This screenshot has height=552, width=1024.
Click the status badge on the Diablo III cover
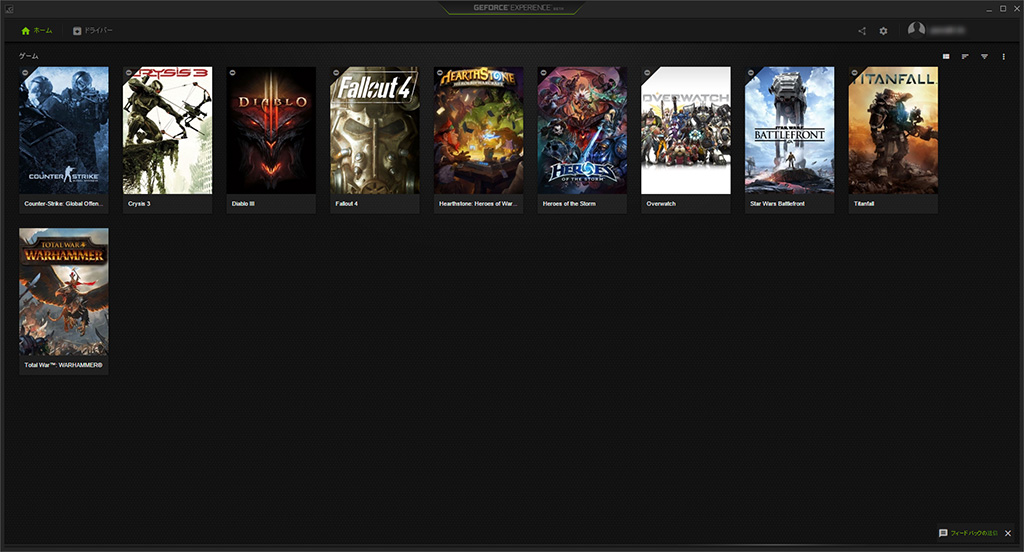pyautogui.click(x=232, y=73)
